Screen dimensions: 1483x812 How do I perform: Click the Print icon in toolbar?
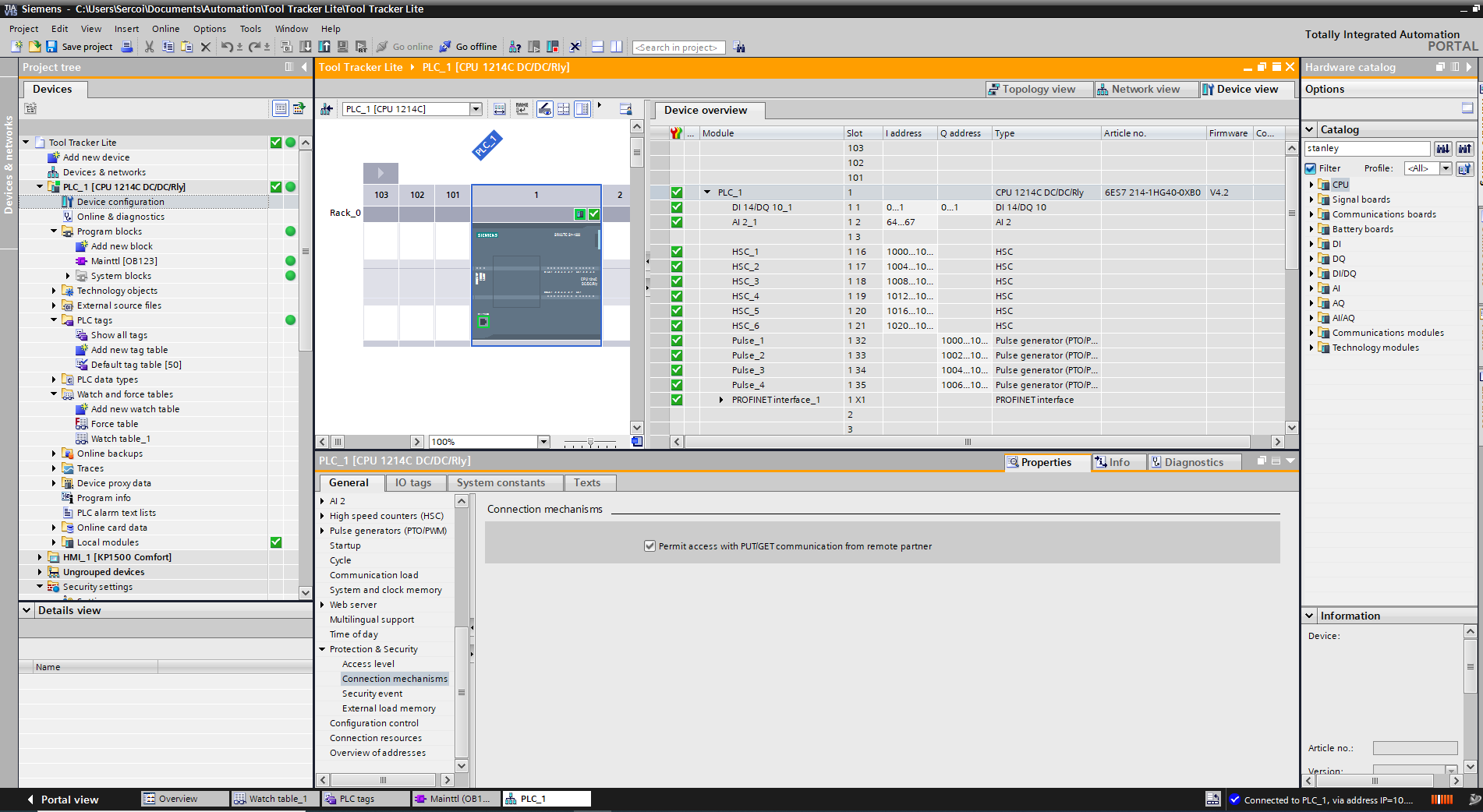point(127,47)
